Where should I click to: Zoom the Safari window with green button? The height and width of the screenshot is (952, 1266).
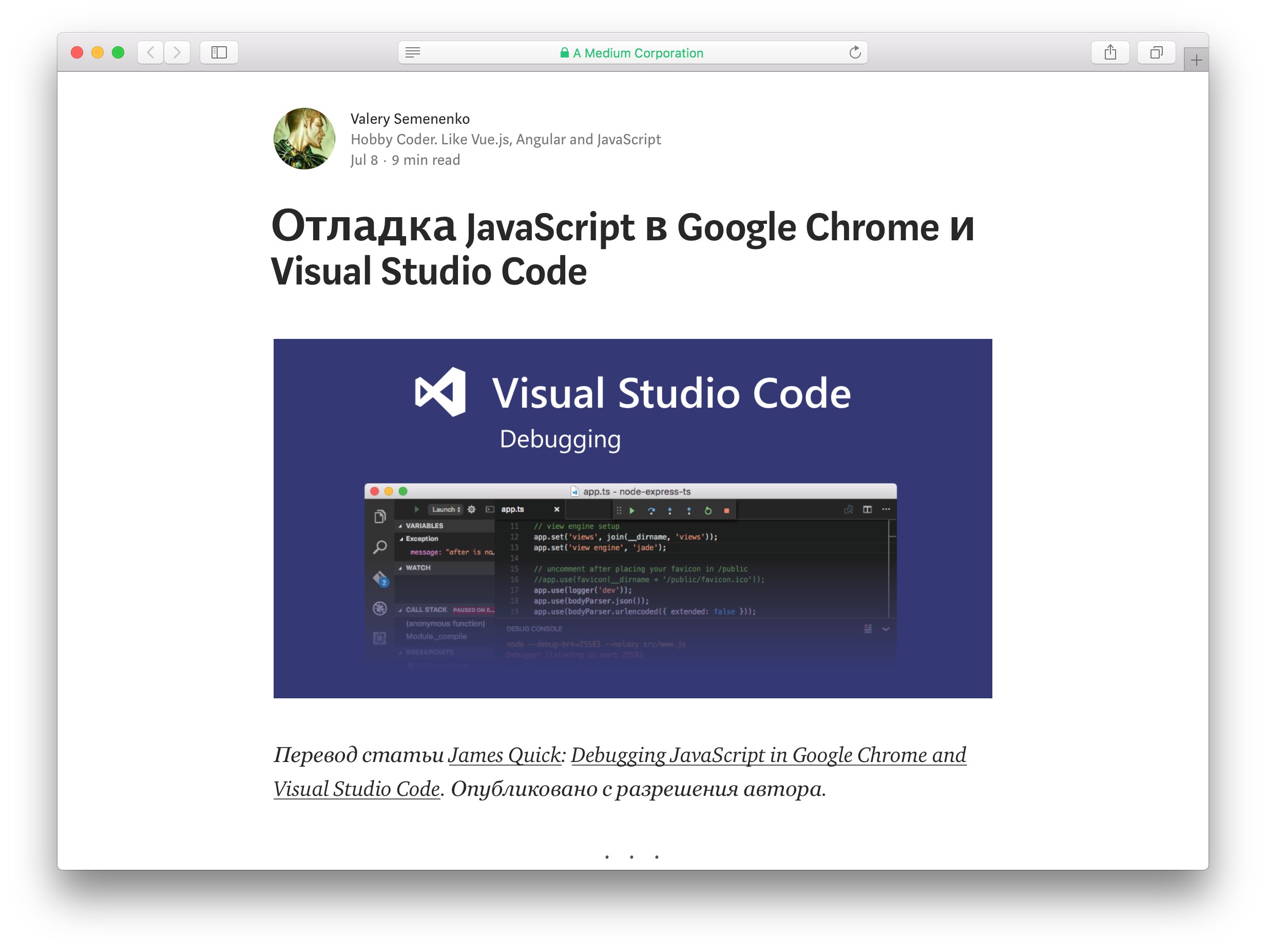(x=119, y=53)
